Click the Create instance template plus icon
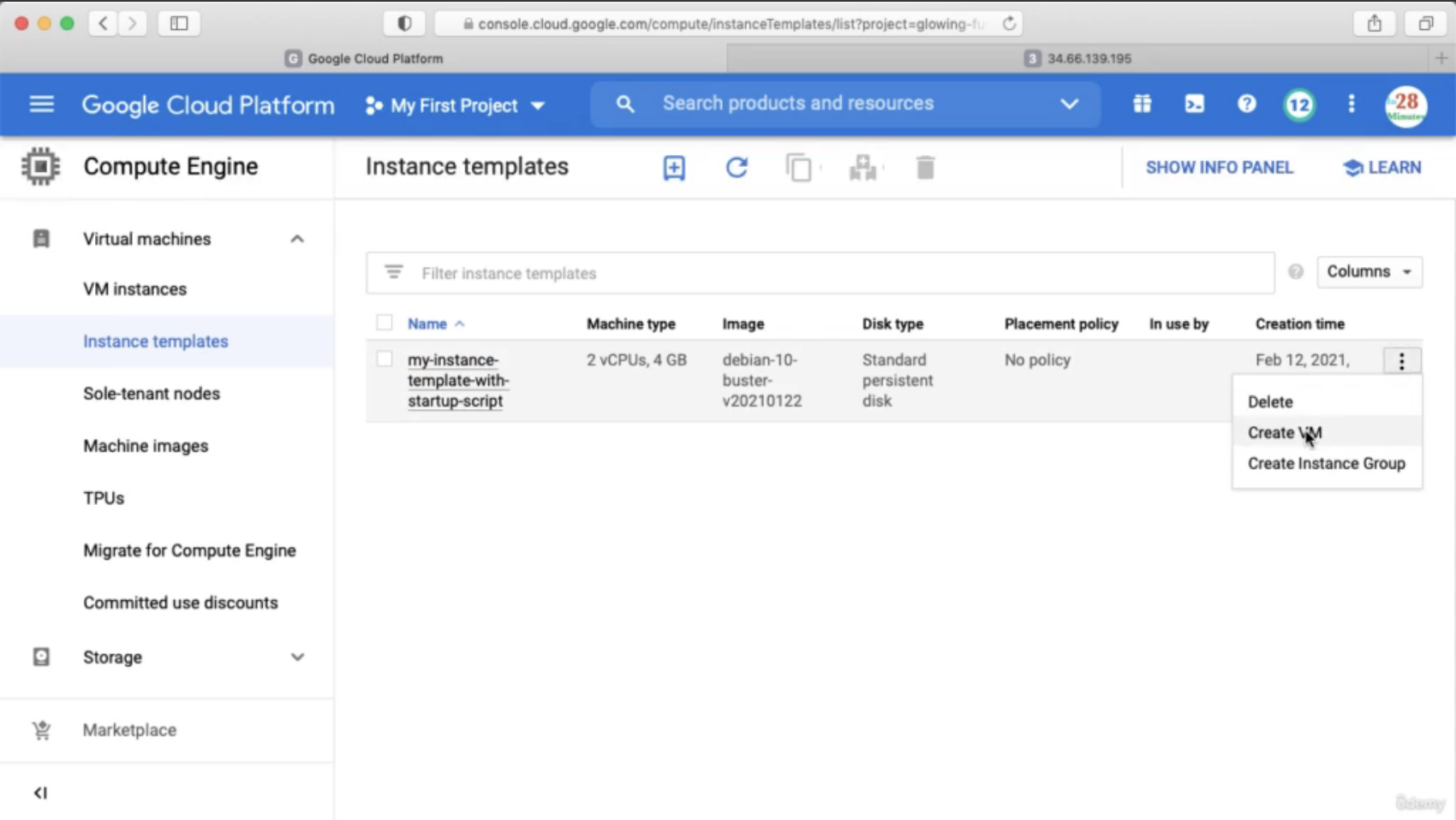The width and height of the screenshot is (1456, 820). [x=674, y=168]
